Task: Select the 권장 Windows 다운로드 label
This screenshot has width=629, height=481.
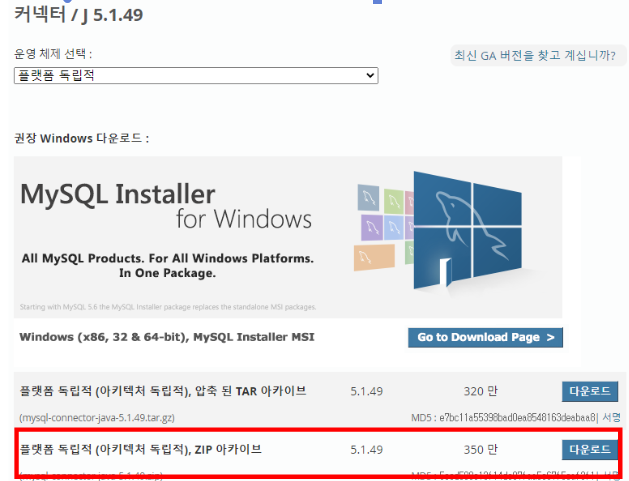Action: (82, 138)
